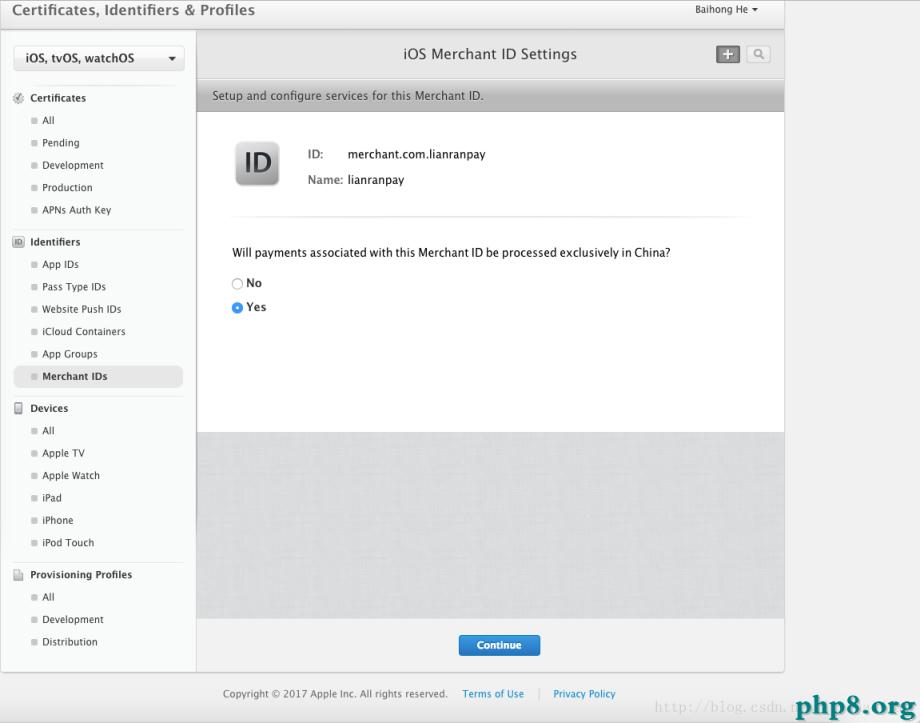Select Merchant IDs in sidebar
This screenshot has width=920, height=723.
click(98, 377)
